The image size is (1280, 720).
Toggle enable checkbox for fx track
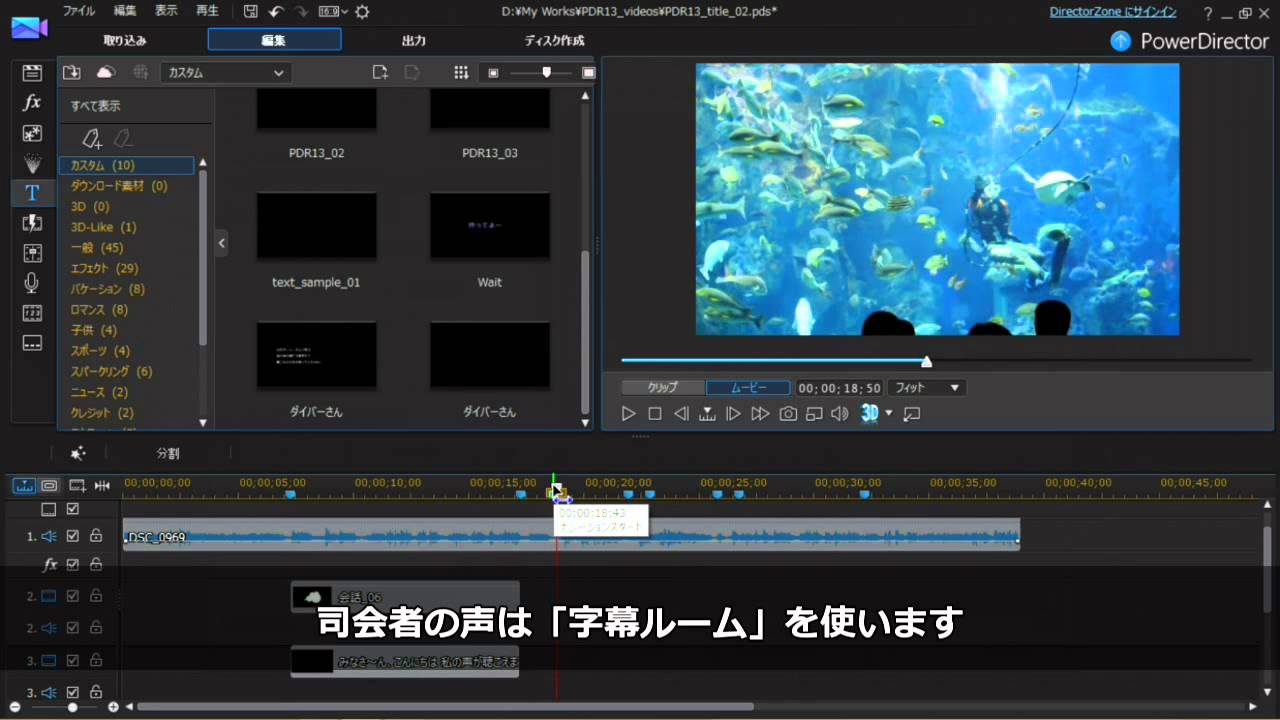72,565
